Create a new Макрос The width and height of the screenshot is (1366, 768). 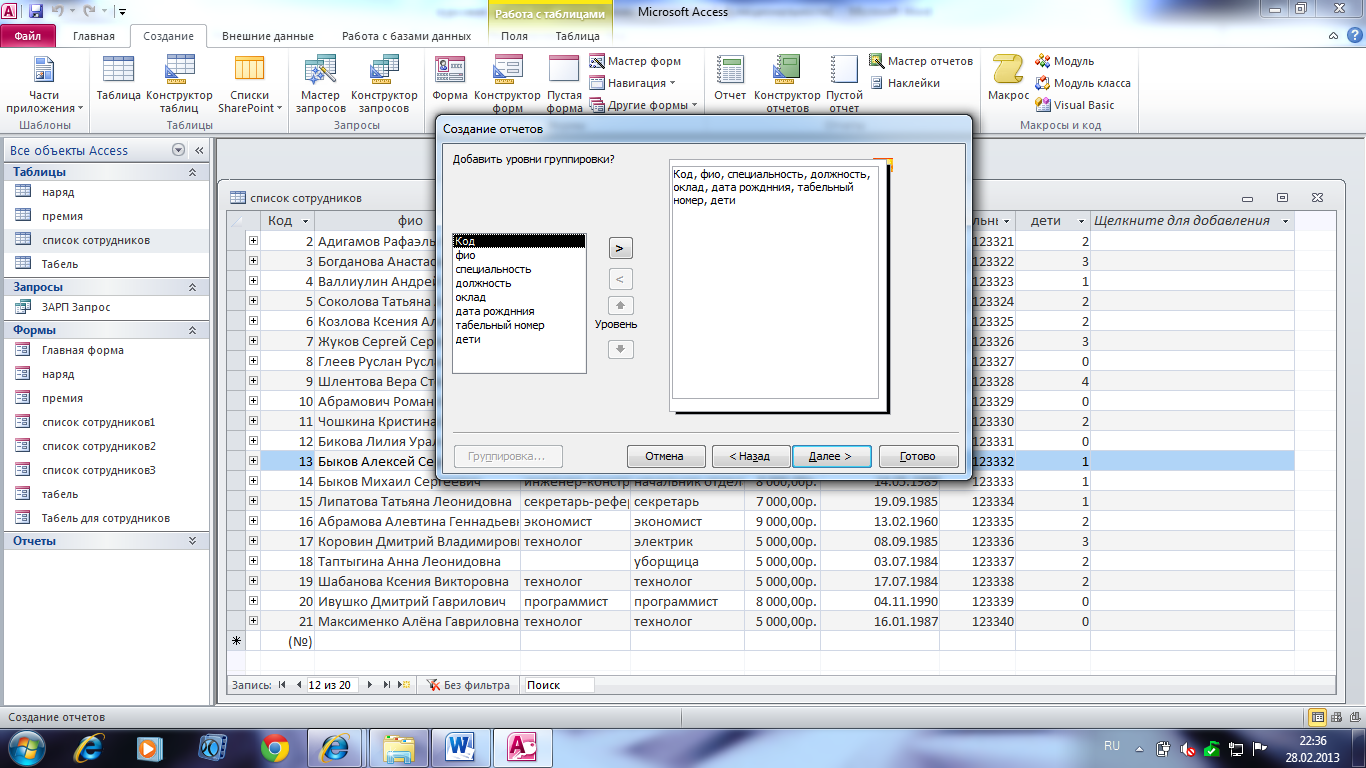pos(1008,80)
